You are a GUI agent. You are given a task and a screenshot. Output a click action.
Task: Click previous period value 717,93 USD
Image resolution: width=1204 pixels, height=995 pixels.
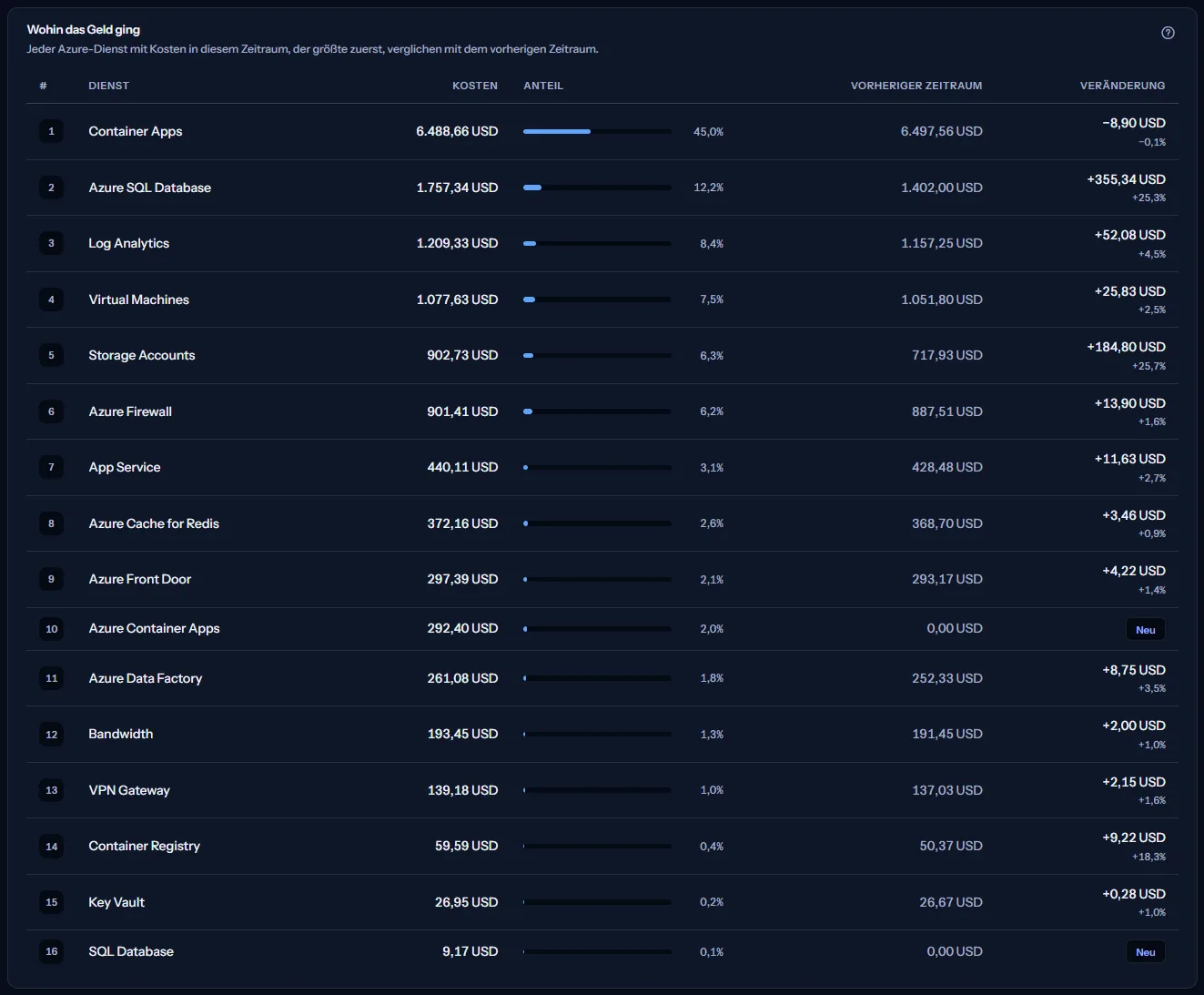(x=947, y=355)
